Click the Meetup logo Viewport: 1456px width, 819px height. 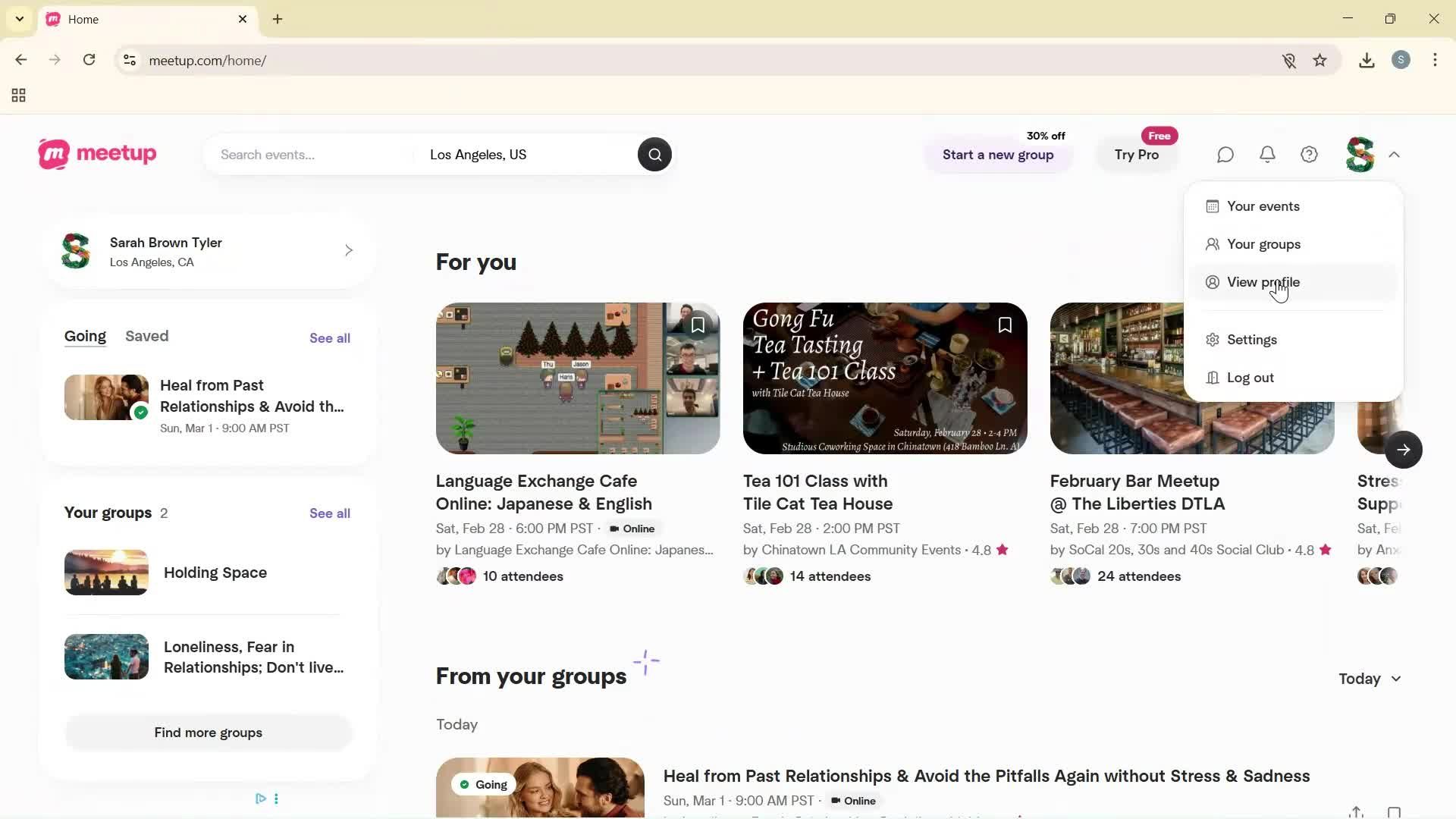tap(96, 154)
